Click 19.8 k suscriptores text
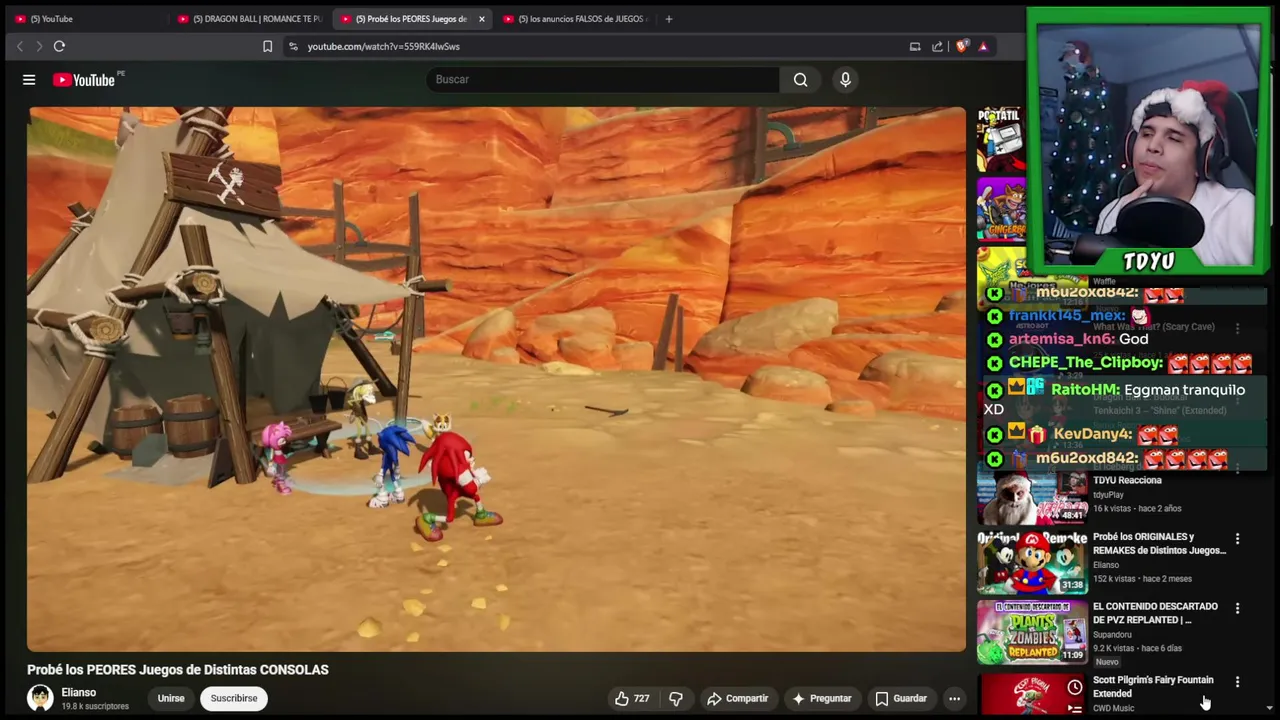 point(95,706)
